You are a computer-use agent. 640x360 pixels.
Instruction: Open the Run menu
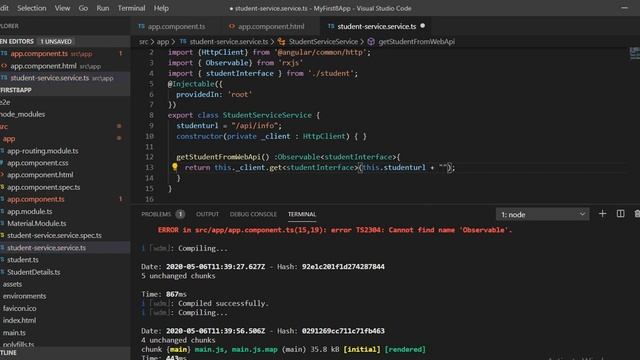(102, 8)
